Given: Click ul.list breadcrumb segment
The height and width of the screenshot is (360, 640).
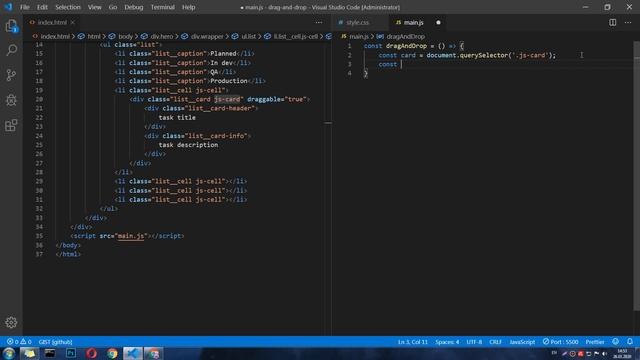Looking at the screenshot, I should click(x=248, y=36).
